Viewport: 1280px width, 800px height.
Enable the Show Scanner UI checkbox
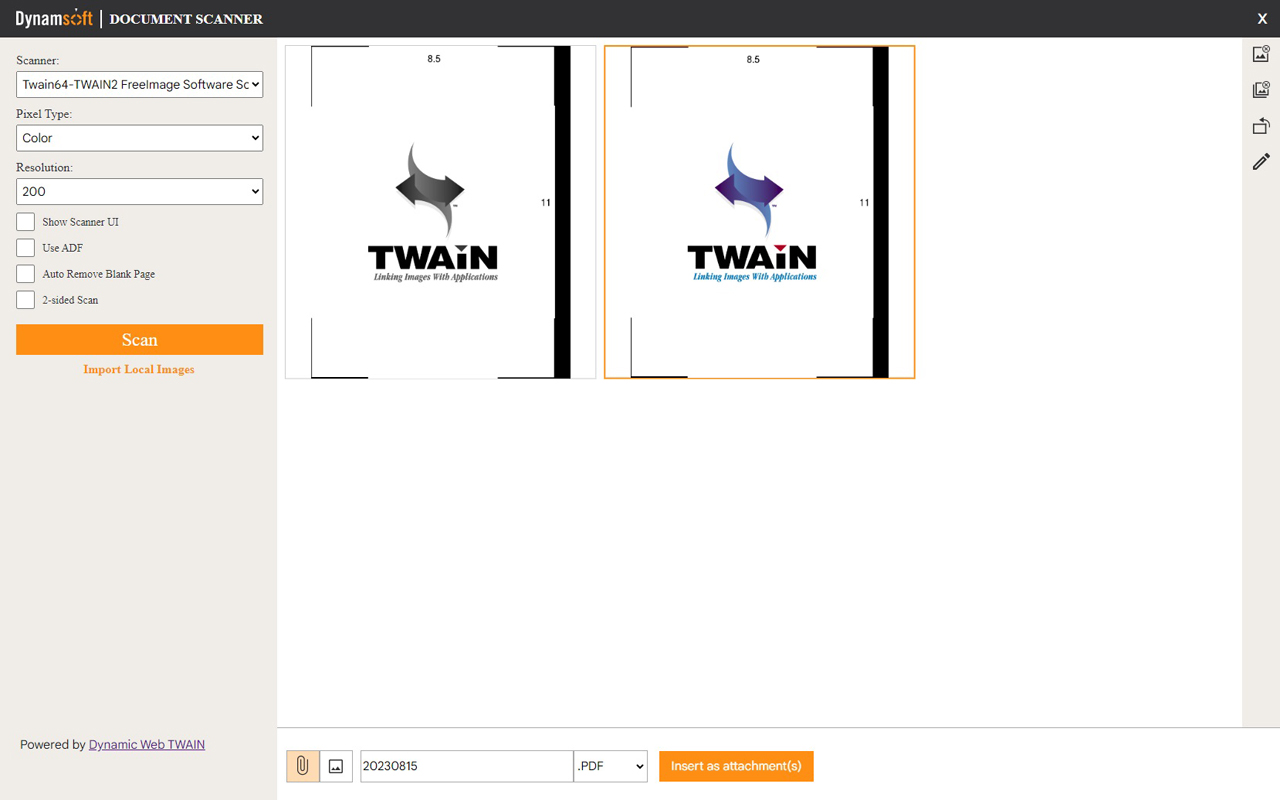(26, 222)
